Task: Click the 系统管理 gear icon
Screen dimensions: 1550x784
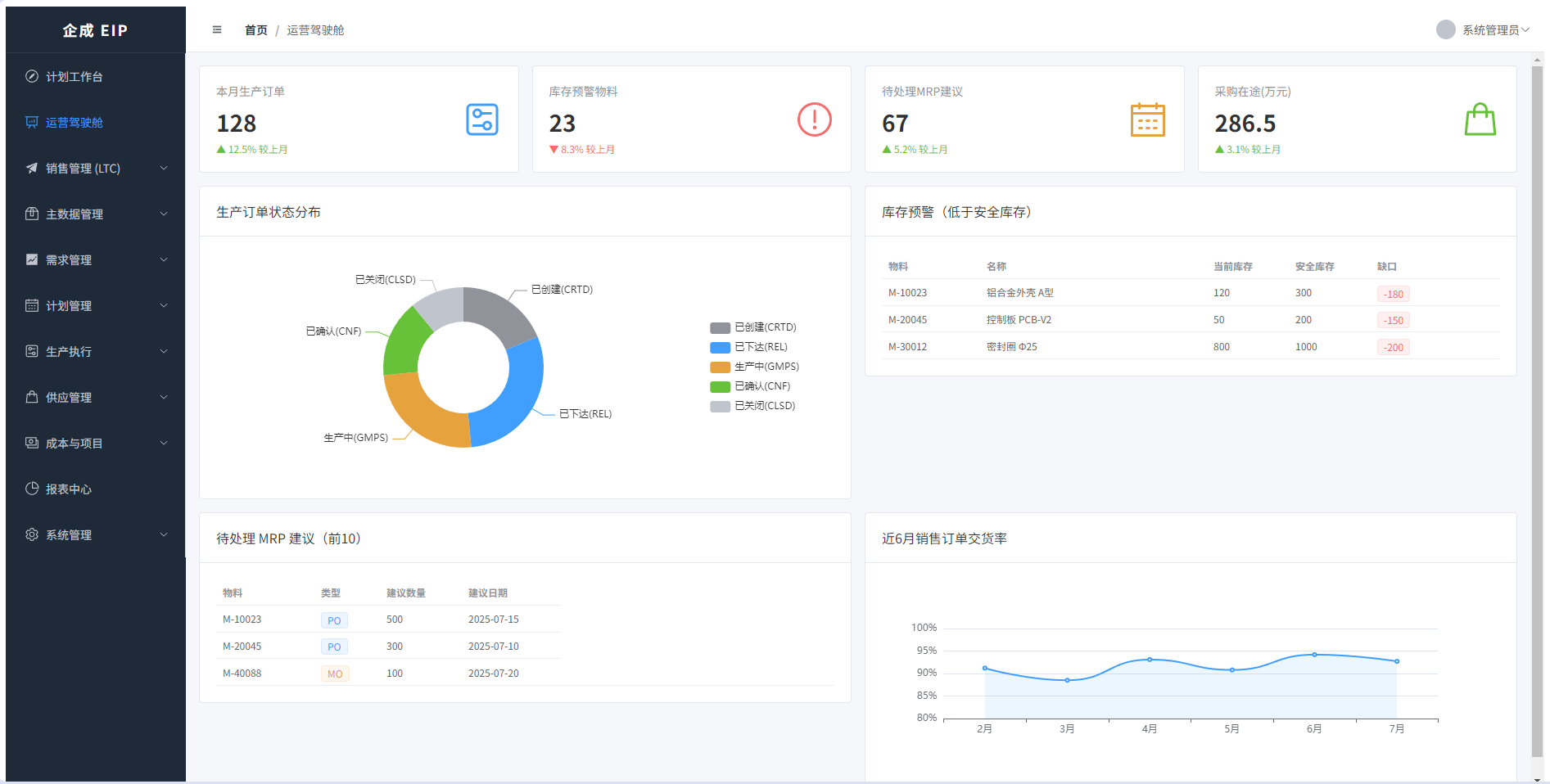Action: coord(32,534)
